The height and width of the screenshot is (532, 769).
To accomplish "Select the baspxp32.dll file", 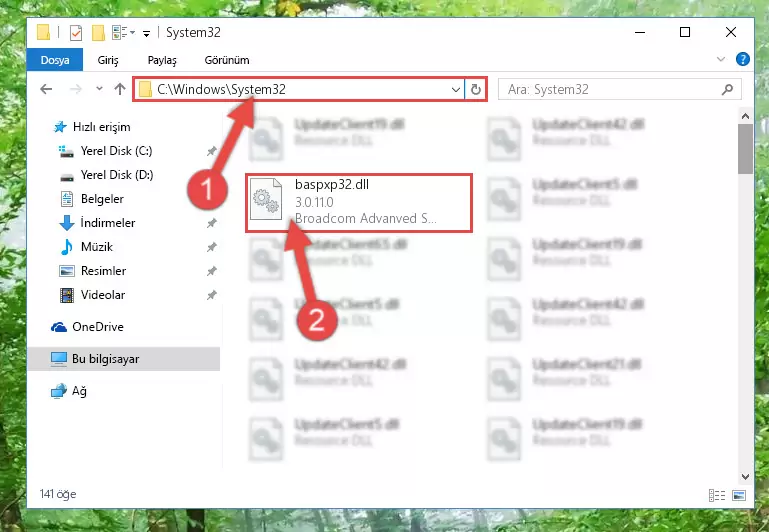I will (x=359, y=202).
